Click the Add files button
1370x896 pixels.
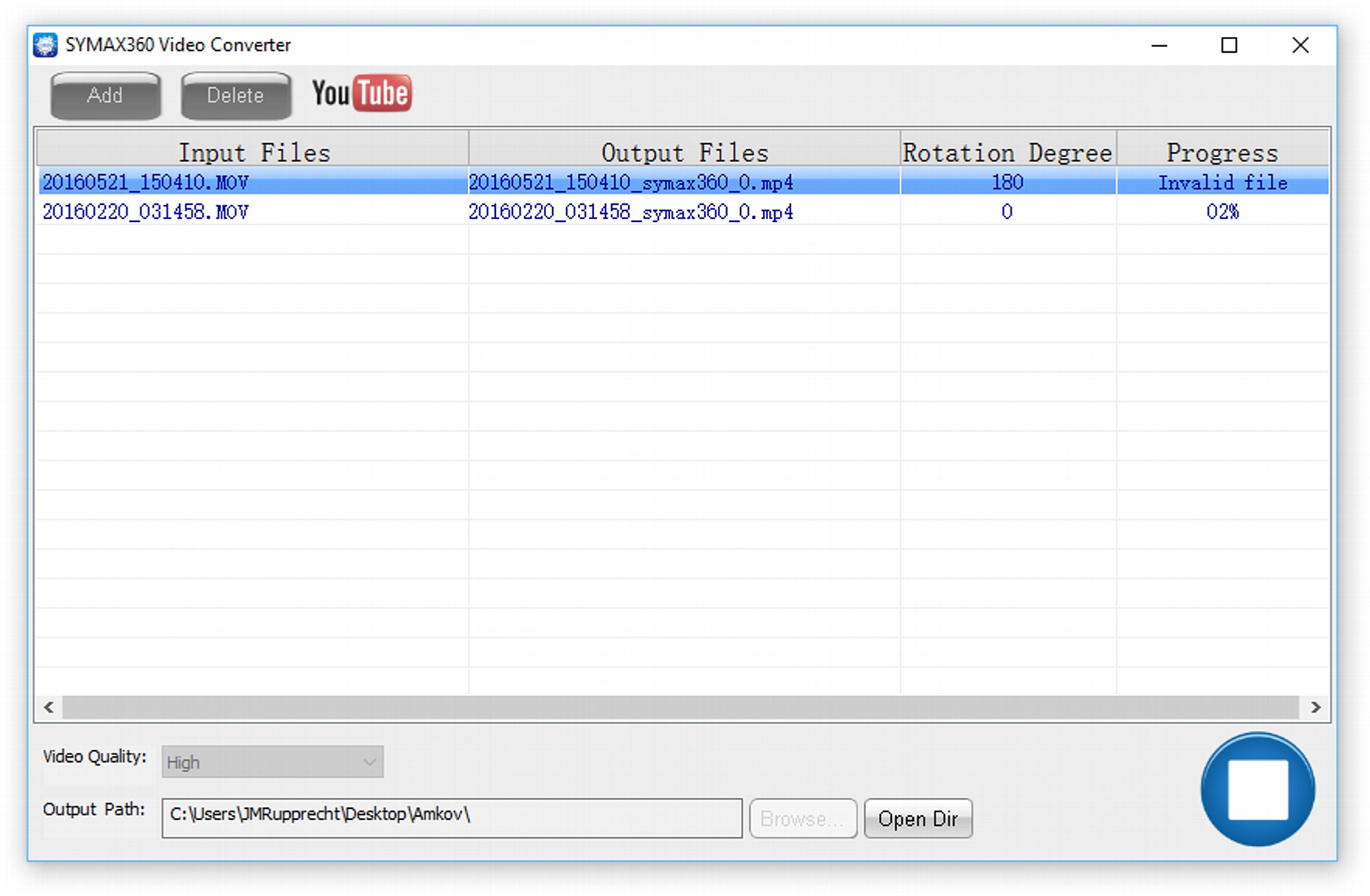click(x=105, y=96)
